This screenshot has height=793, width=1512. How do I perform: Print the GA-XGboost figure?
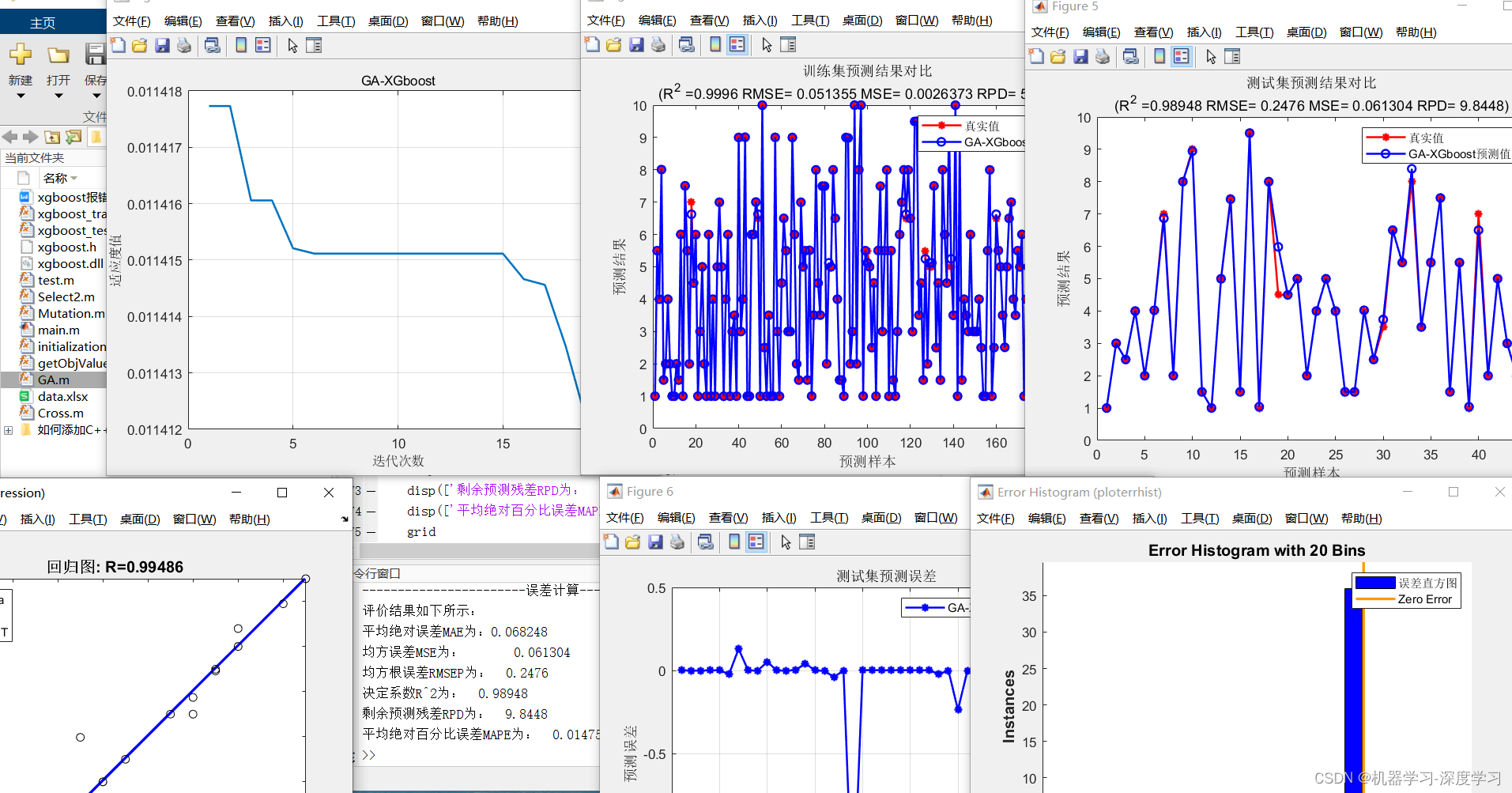[x=184, y=45]
